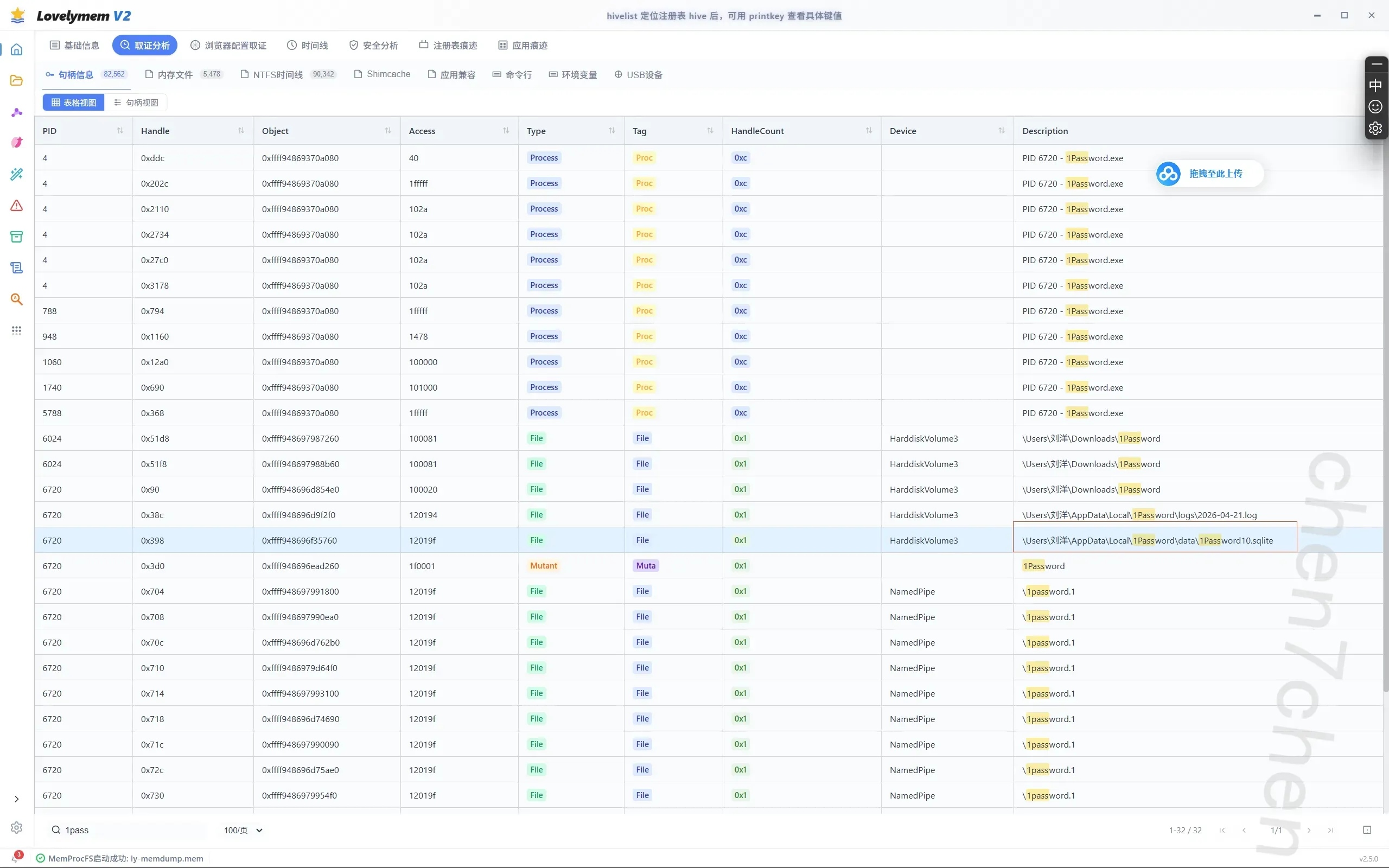The width and height of the screenshot is (1389, 868).
Task: Select the 取证分析 tab
Action: pos(145,46)
